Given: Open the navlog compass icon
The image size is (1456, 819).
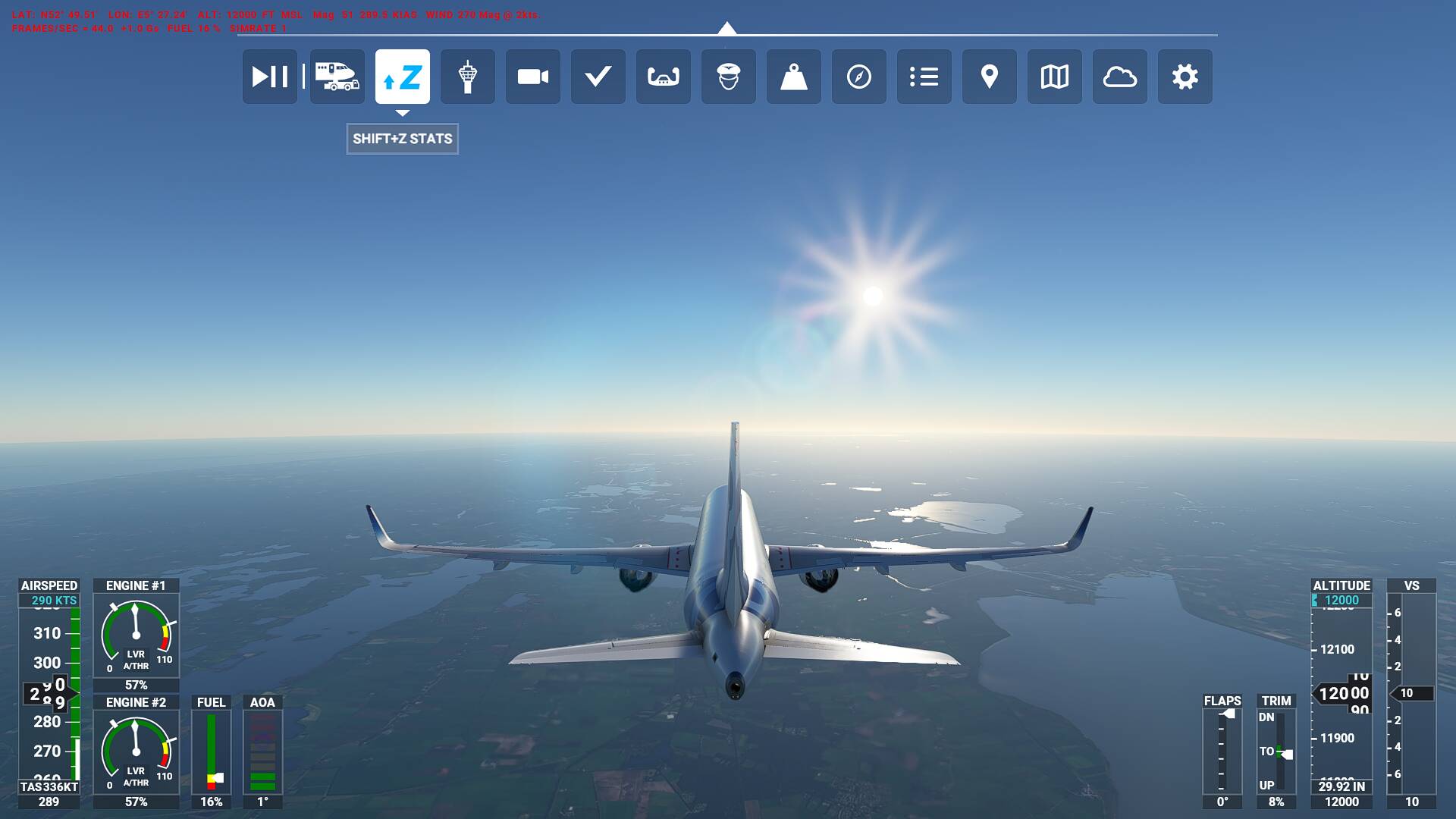Looking at the screenshot, I should pyautogui.click(x=859, y=77).
